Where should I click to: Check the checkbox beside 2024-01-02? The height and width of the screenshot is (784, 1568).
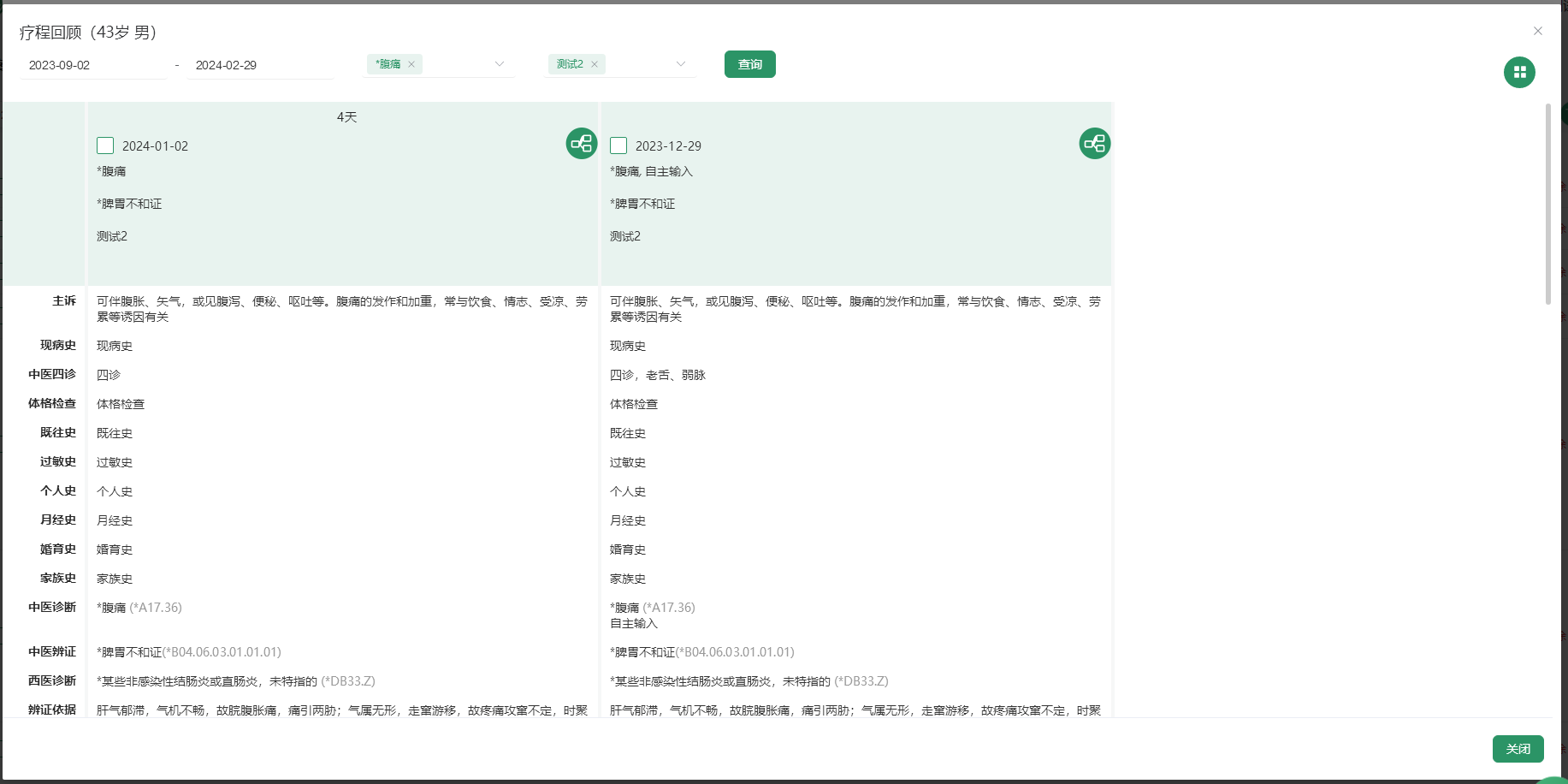pos(104,146)
